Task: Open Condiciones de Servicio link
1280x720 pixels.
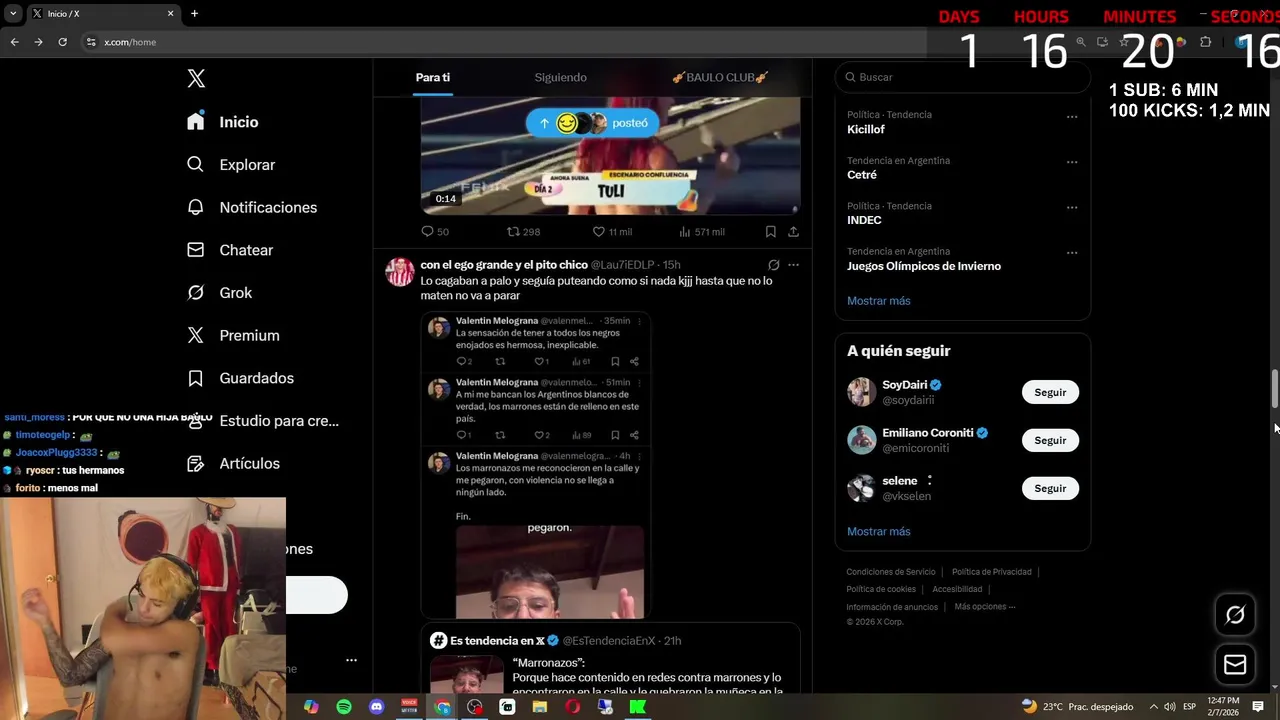Action: 891,572
